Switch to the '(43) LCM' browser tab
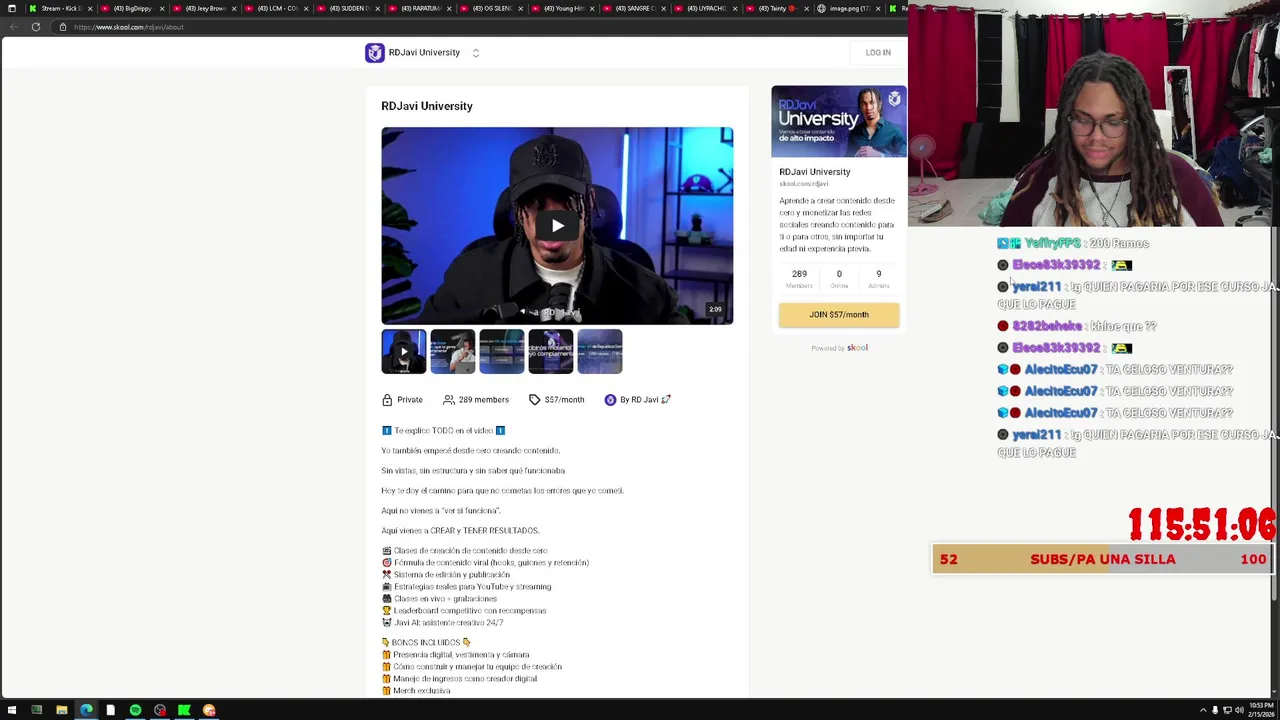This screenshot has width=1280, height=720. tap(276, 8)
